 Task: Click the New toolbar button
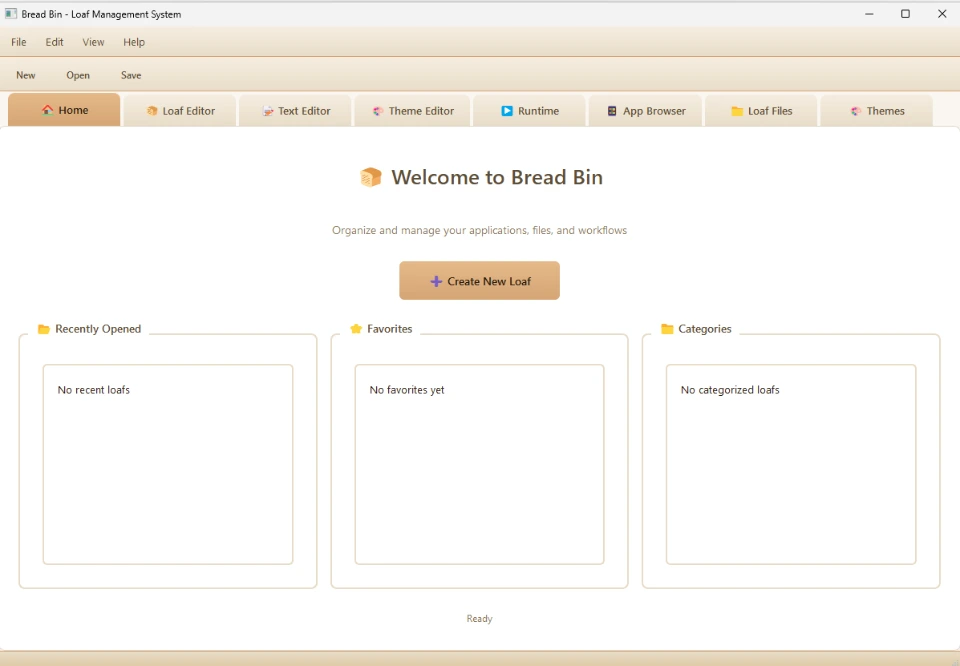26,75
